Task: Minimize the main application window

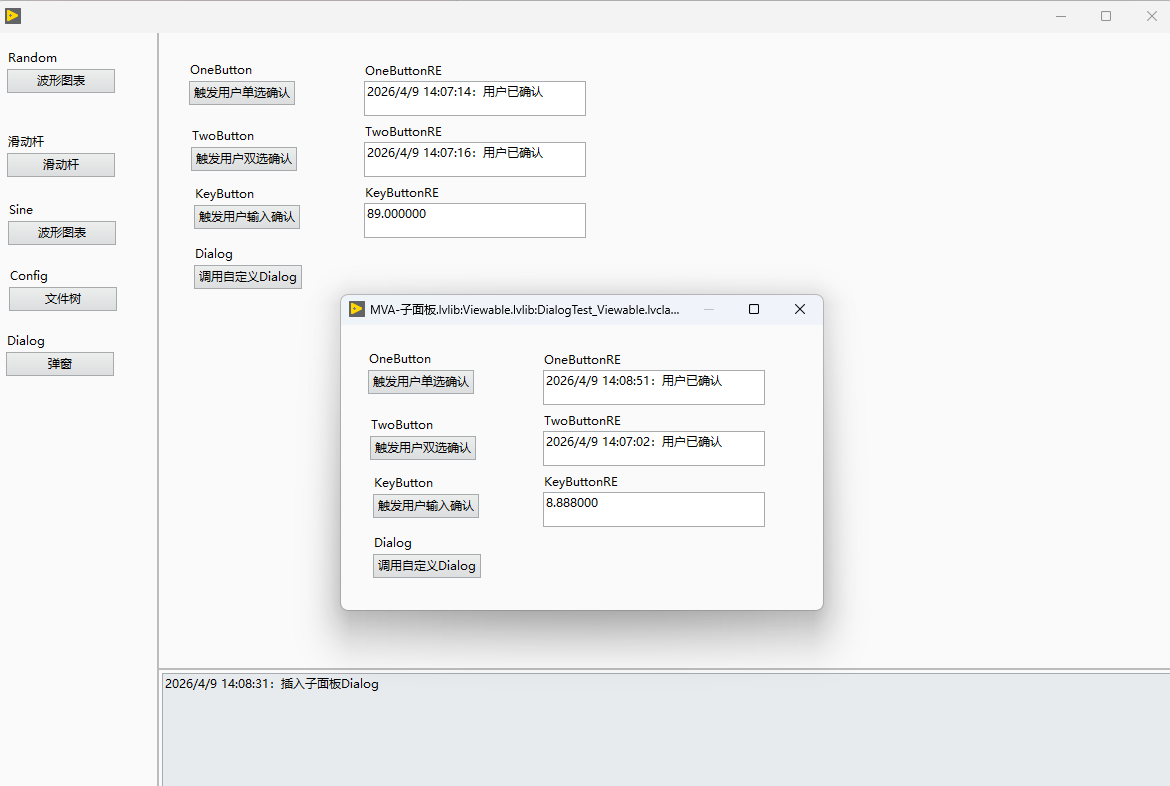Action: 1060,16
